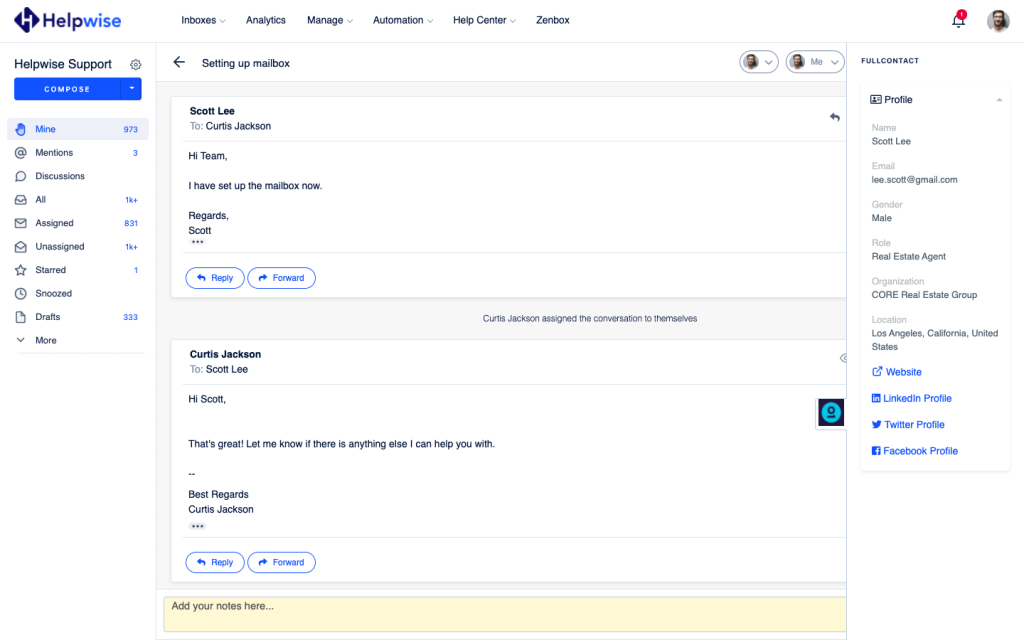Click the three dots under Scott's signature
The width and height of the screenshot is (1024, 640).
pos(197,243)
